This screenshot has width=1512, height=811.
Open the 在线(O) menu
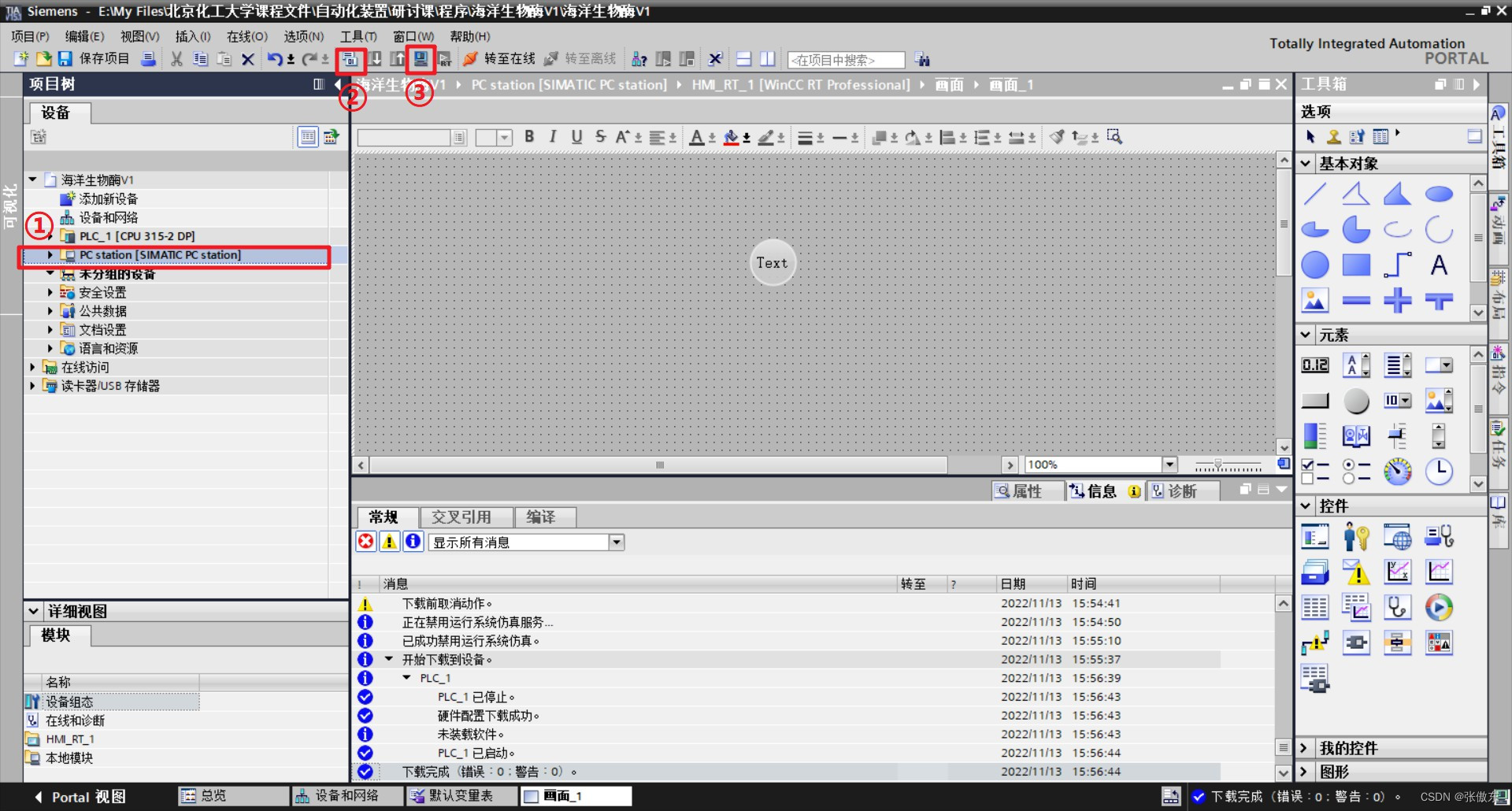[x=247, y=36]
